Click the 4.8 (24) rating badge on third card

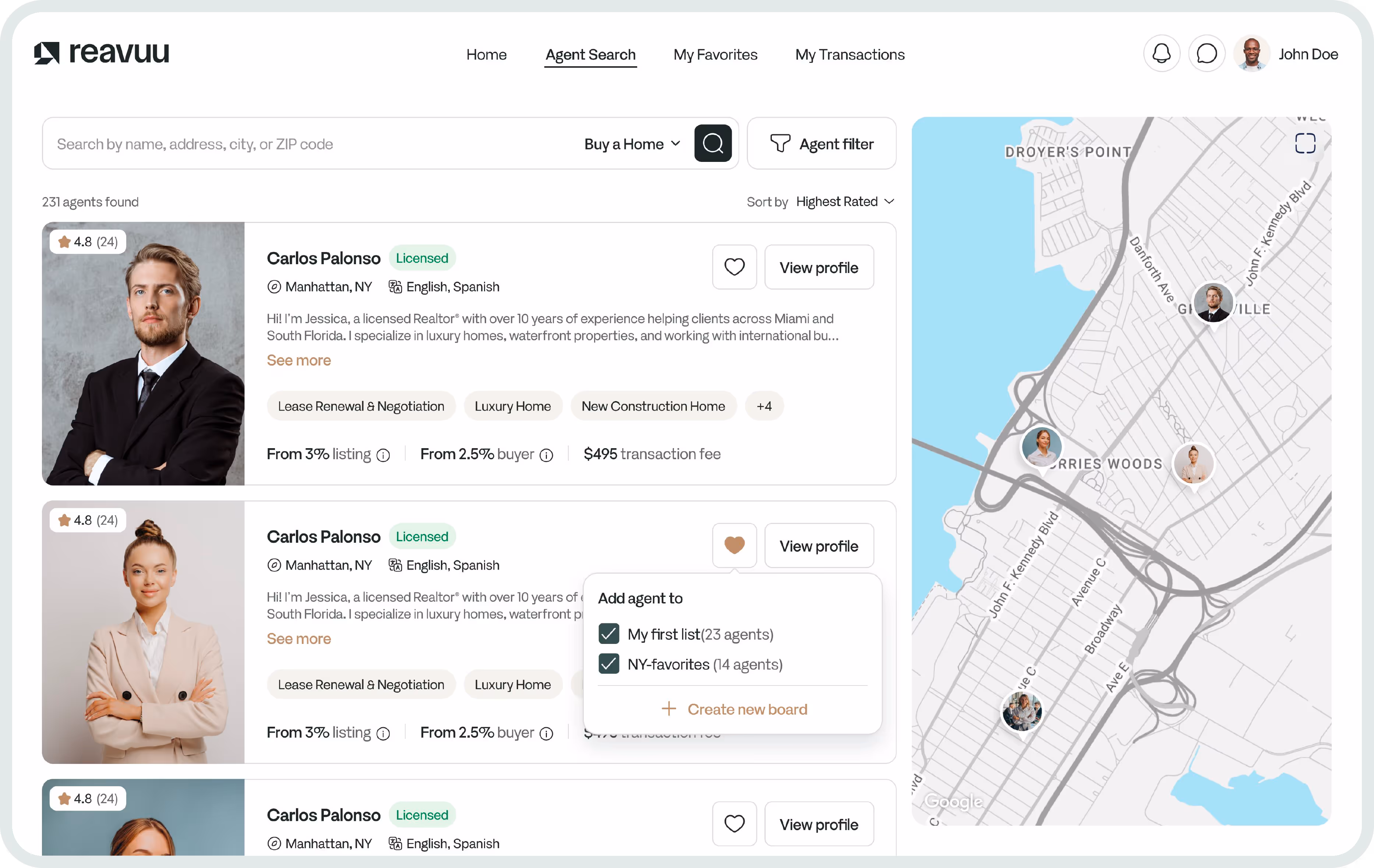pyautogui.click(x=88, y=798)
